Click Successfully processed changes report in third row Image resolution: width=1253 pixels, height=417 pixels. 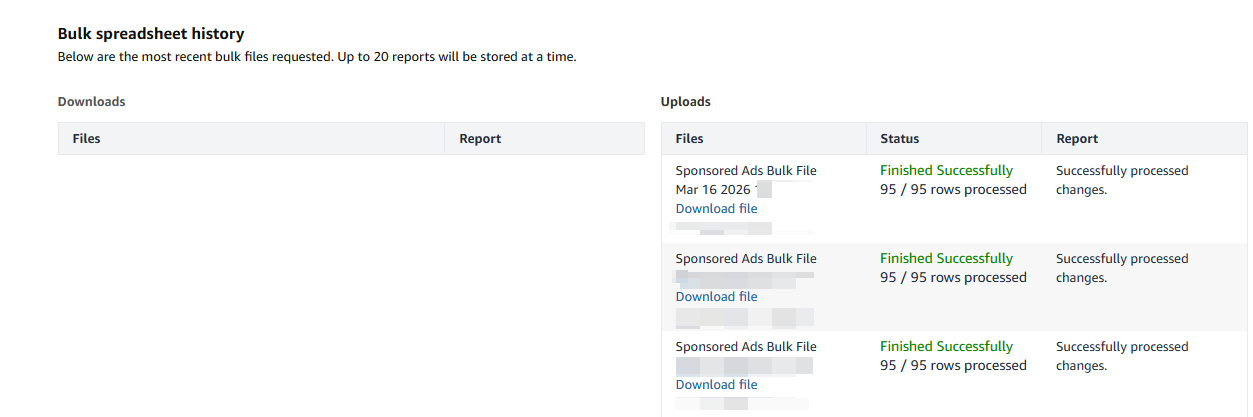tap(1121, 356)
